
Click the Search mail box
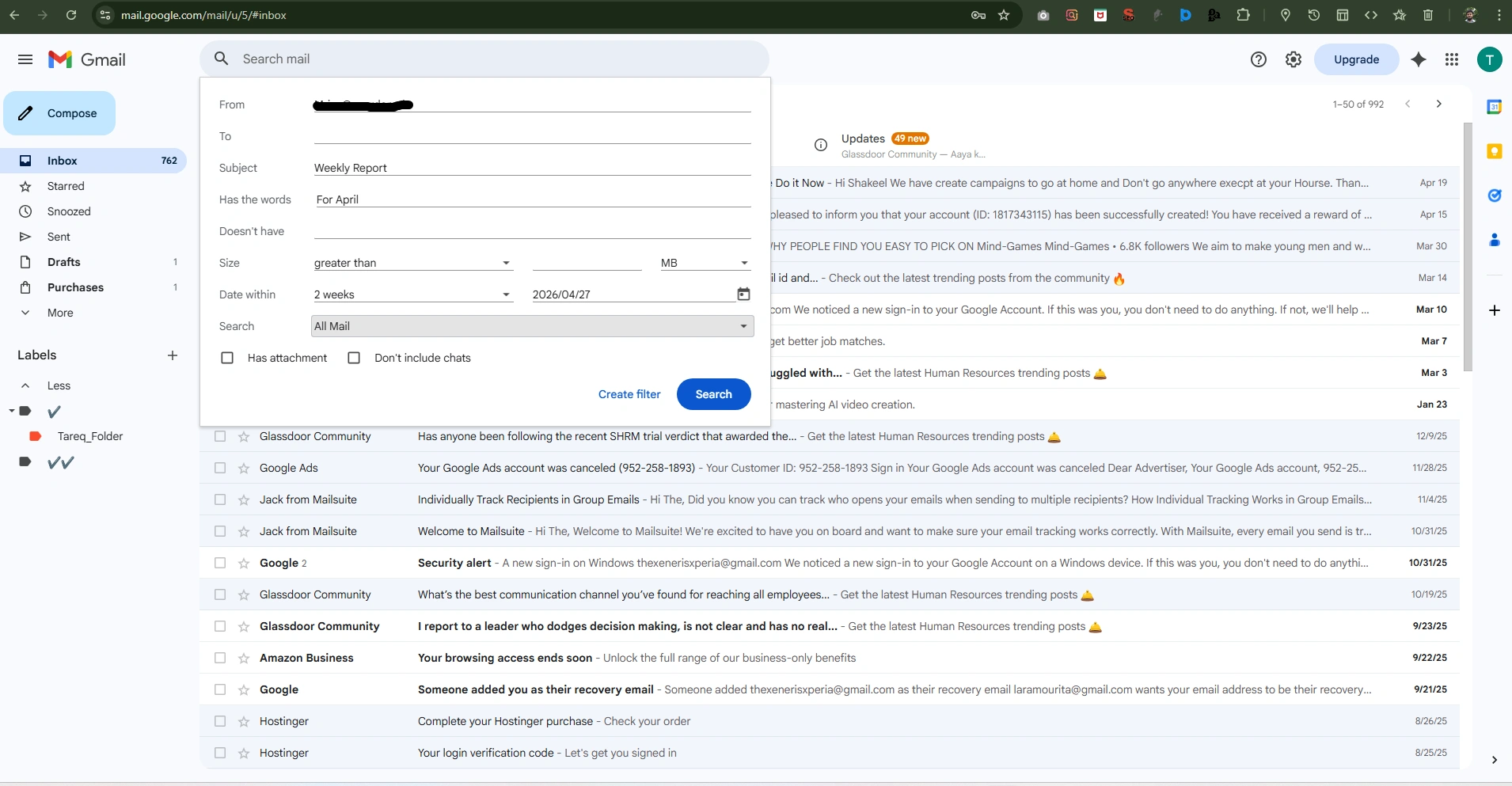(x=484, y=59)
